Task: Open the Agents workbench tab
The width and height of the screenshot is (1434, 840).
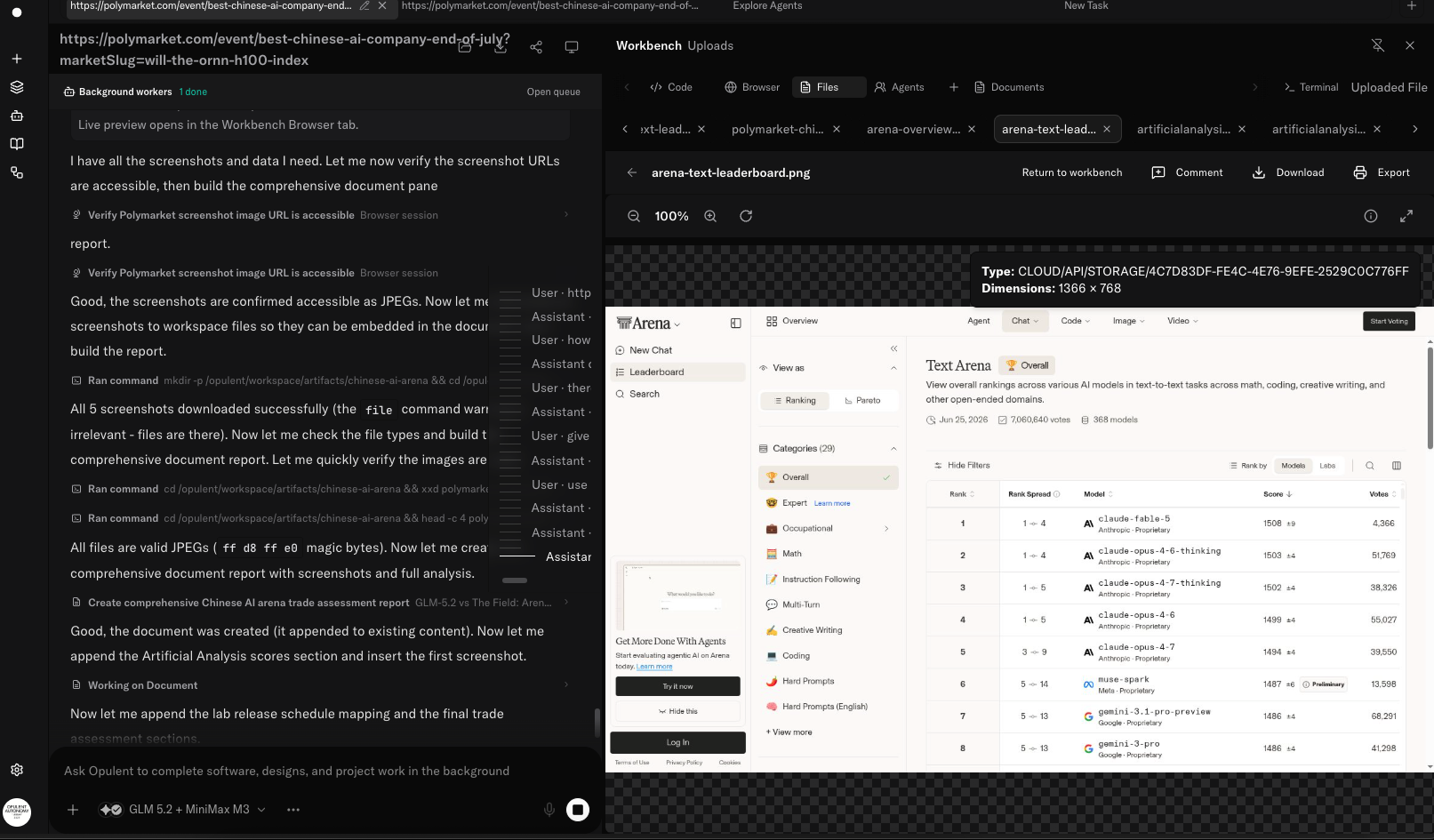Action: [899, 87]
